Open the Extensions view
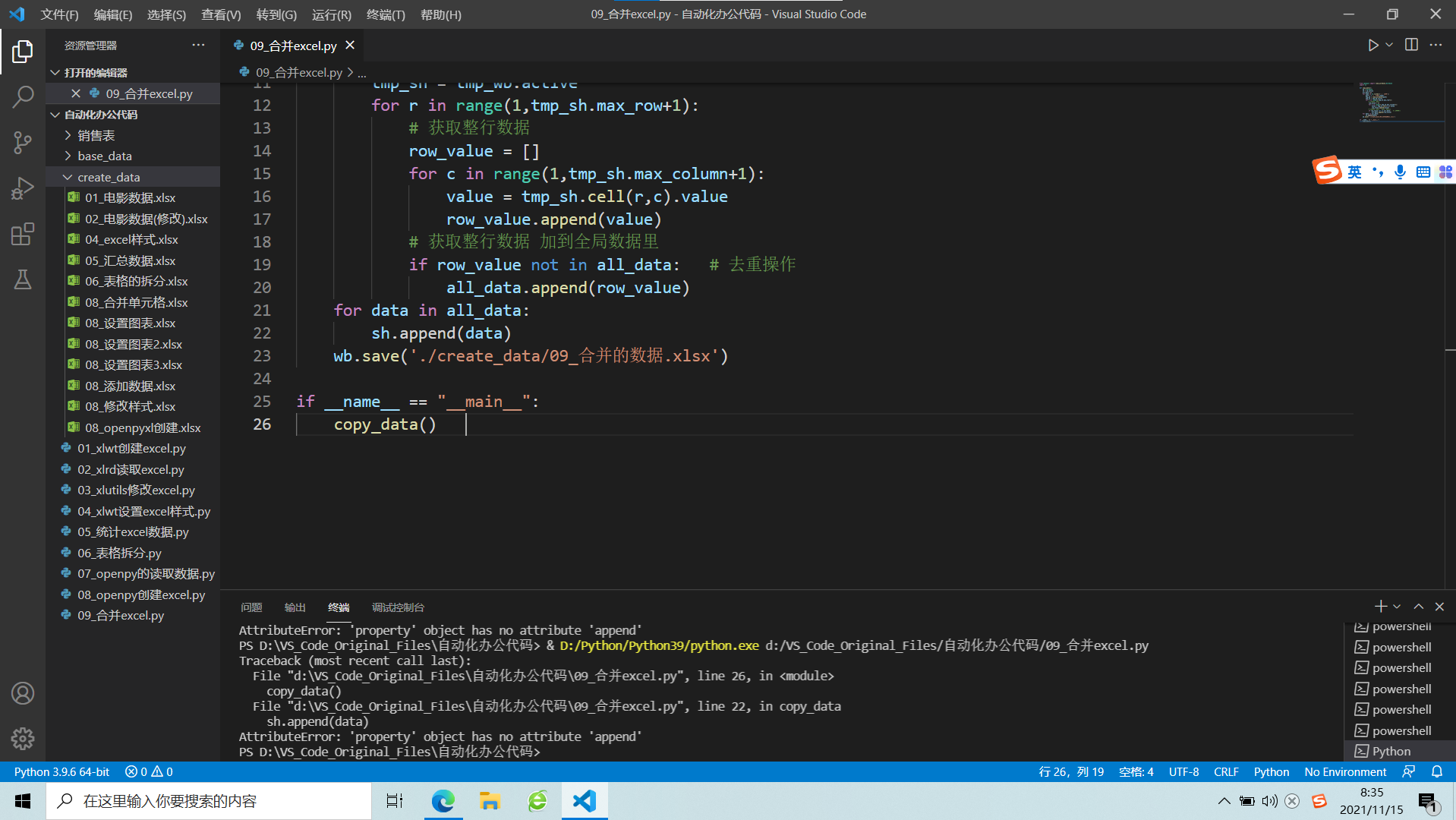This screenshot has height=820, width=1456. click(x=23, y=234)
